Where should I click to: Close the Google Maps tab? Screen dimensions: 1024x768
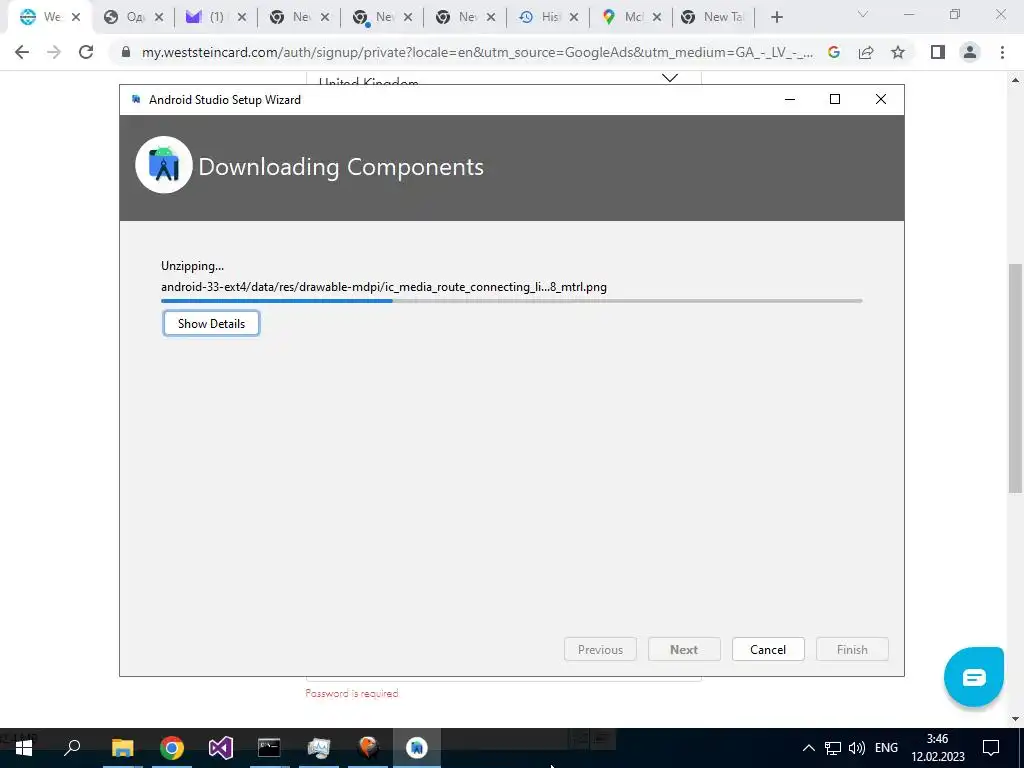pyautogui.click(x=656, y=18)
